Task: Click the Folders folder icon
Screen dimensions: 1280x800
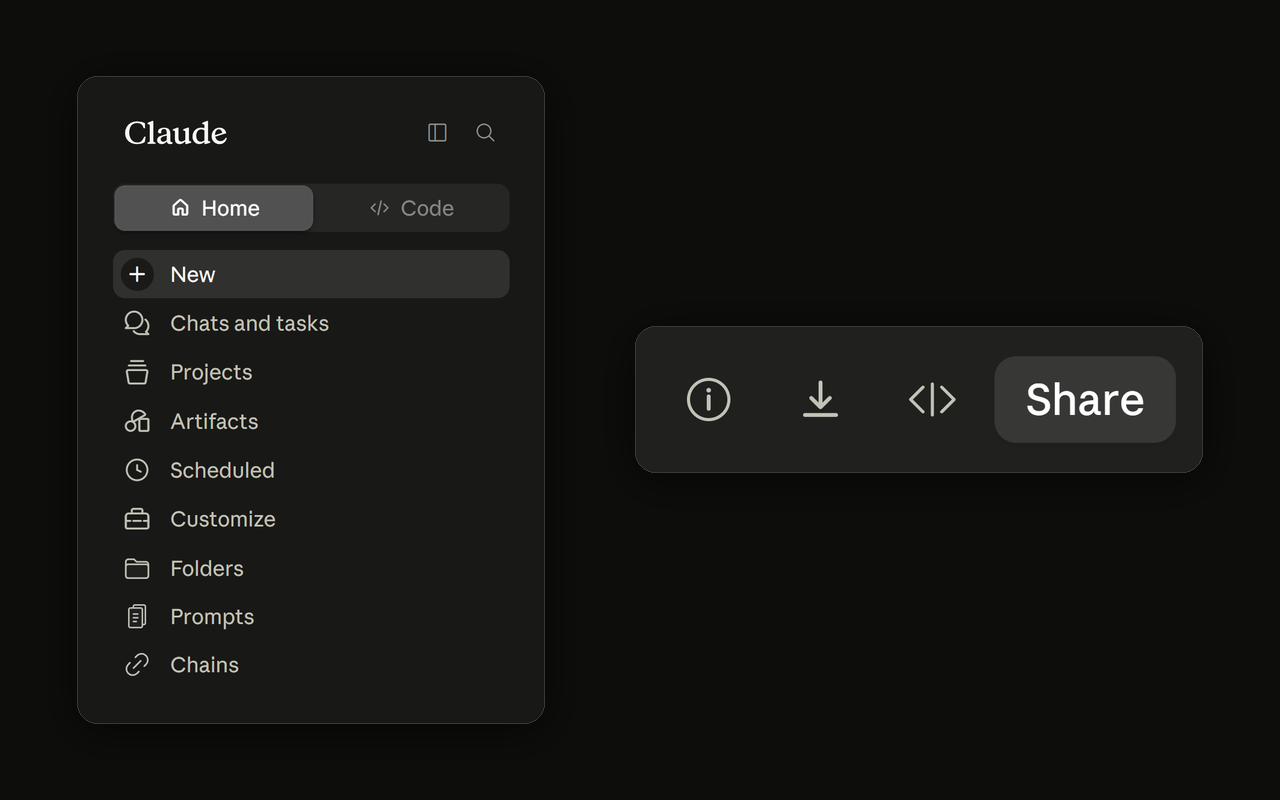Action: click(x=137, y=568)
